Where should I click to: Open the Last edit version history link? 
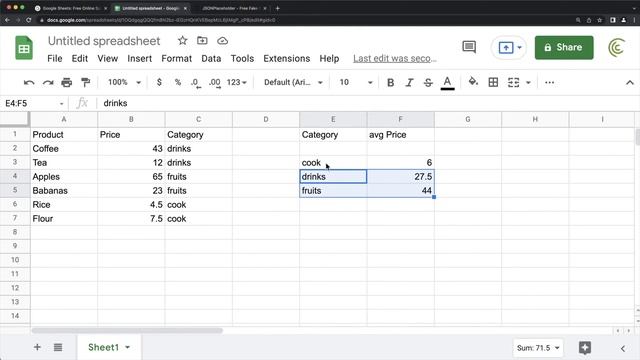tap(395, 58)
